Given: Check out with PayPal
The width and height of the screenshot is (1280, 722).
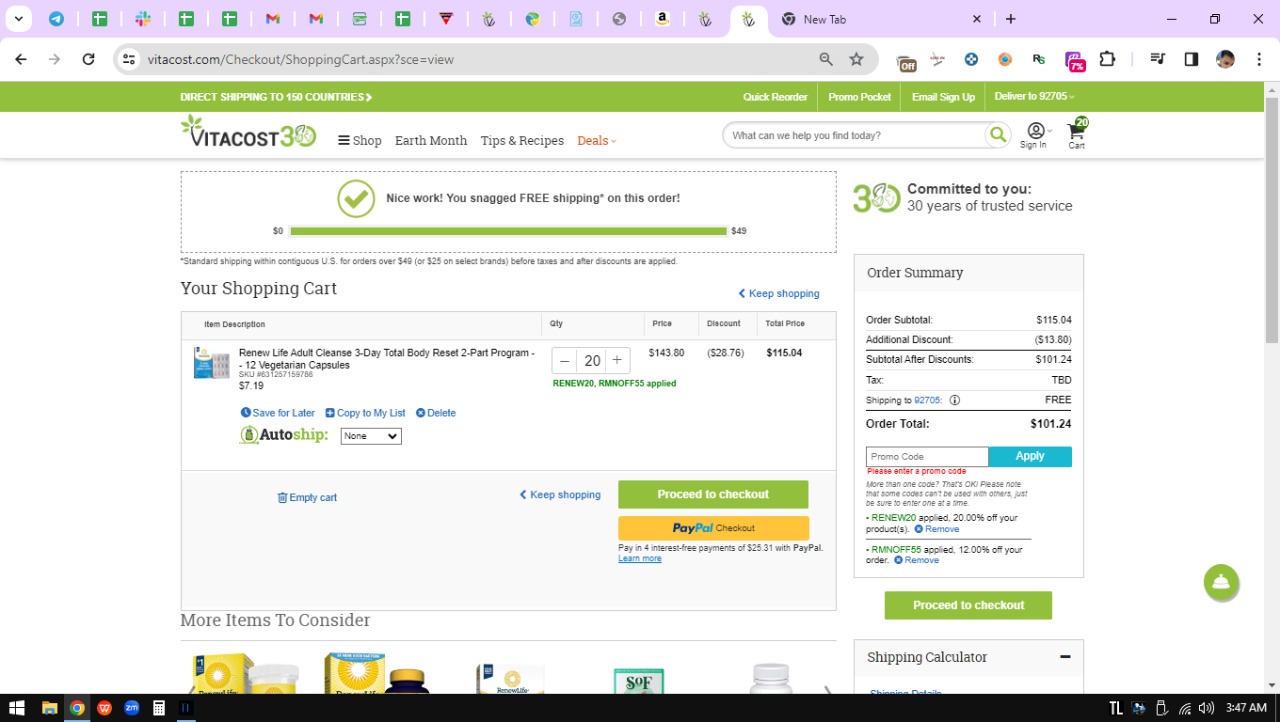Looking at the screenshot, I should coord(713,528).
